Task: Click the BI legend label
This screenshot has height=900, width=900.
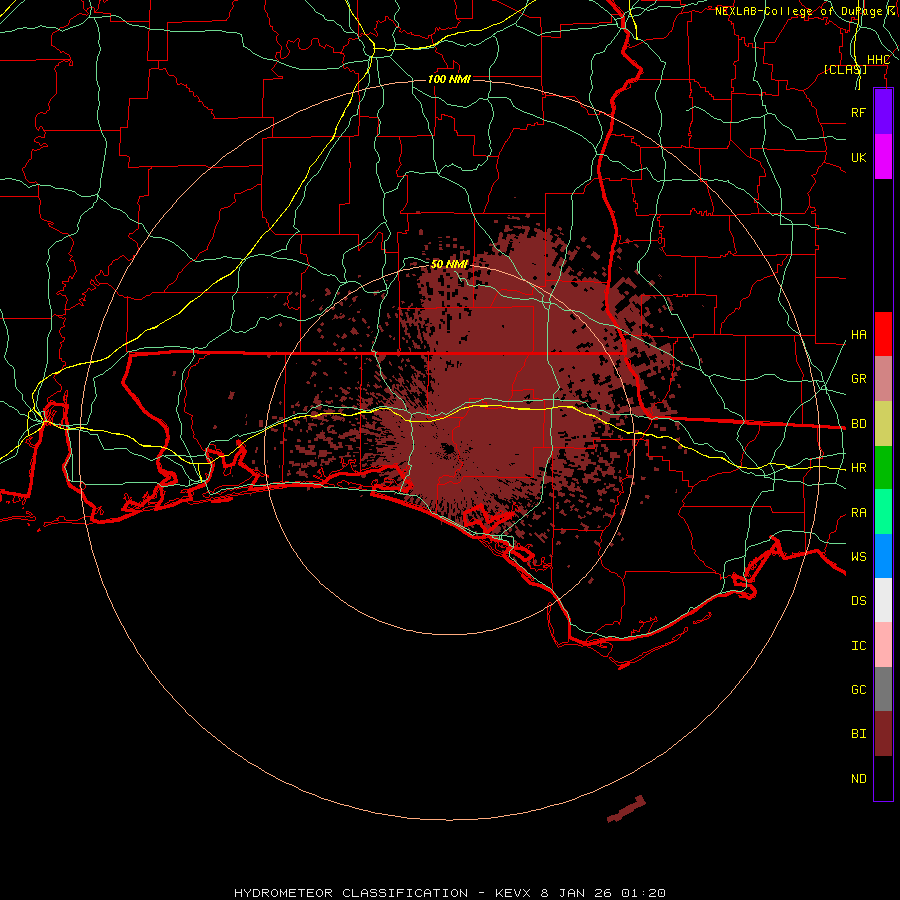Action: click(x=859, y=734)
